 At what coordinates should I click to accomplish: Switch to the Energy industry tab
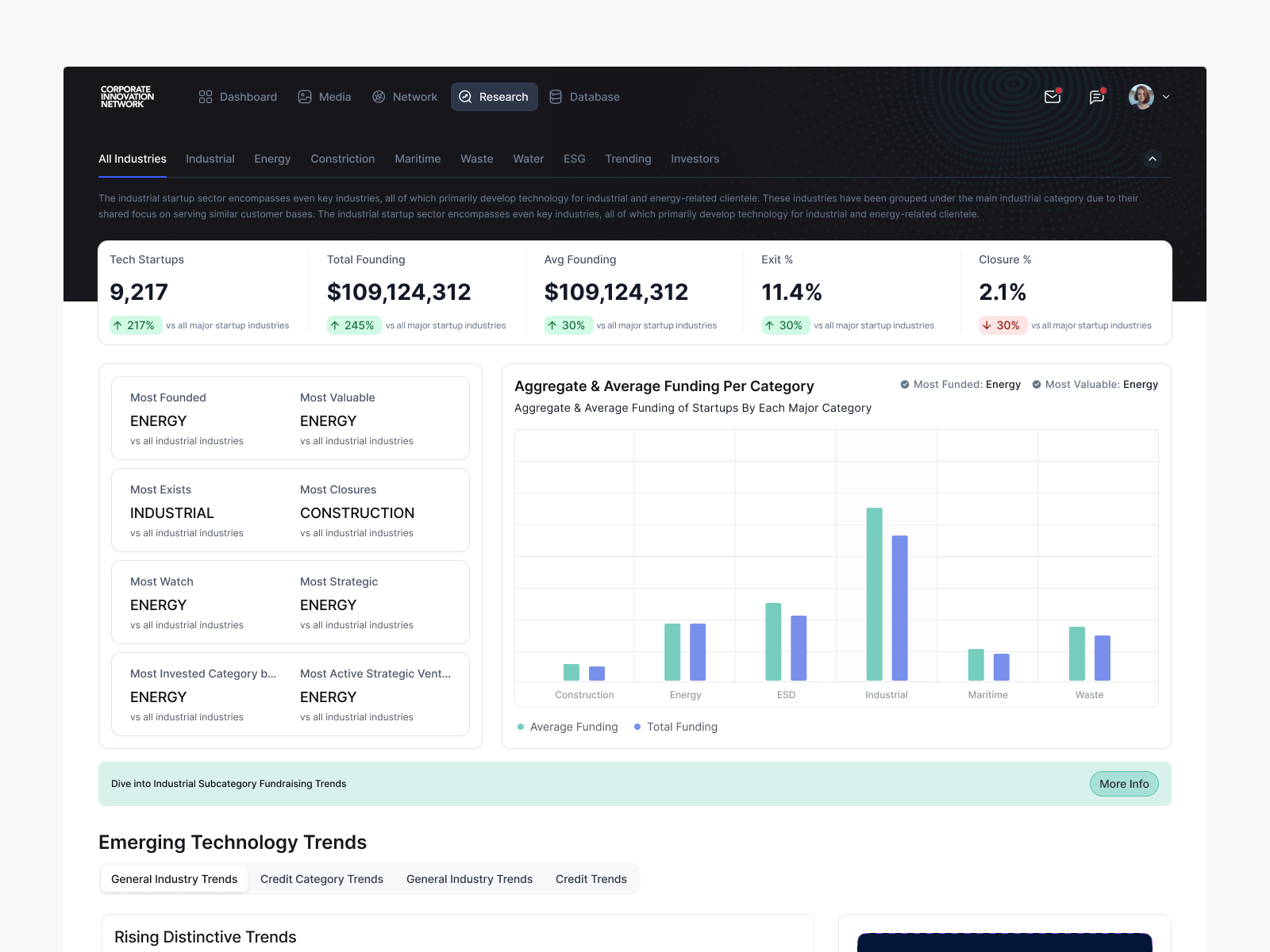[271, 159]
